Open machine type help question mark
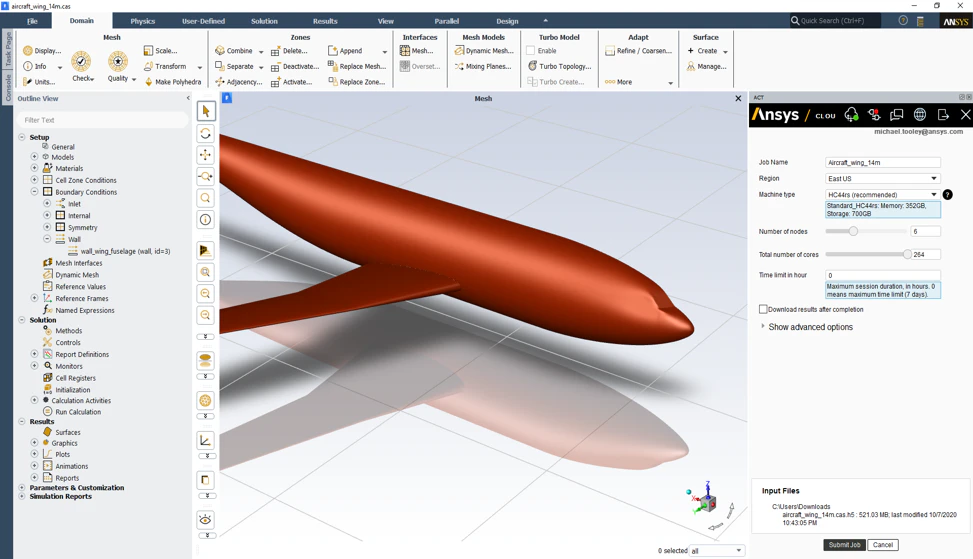973x559 pixels. (x=948, y=195)
